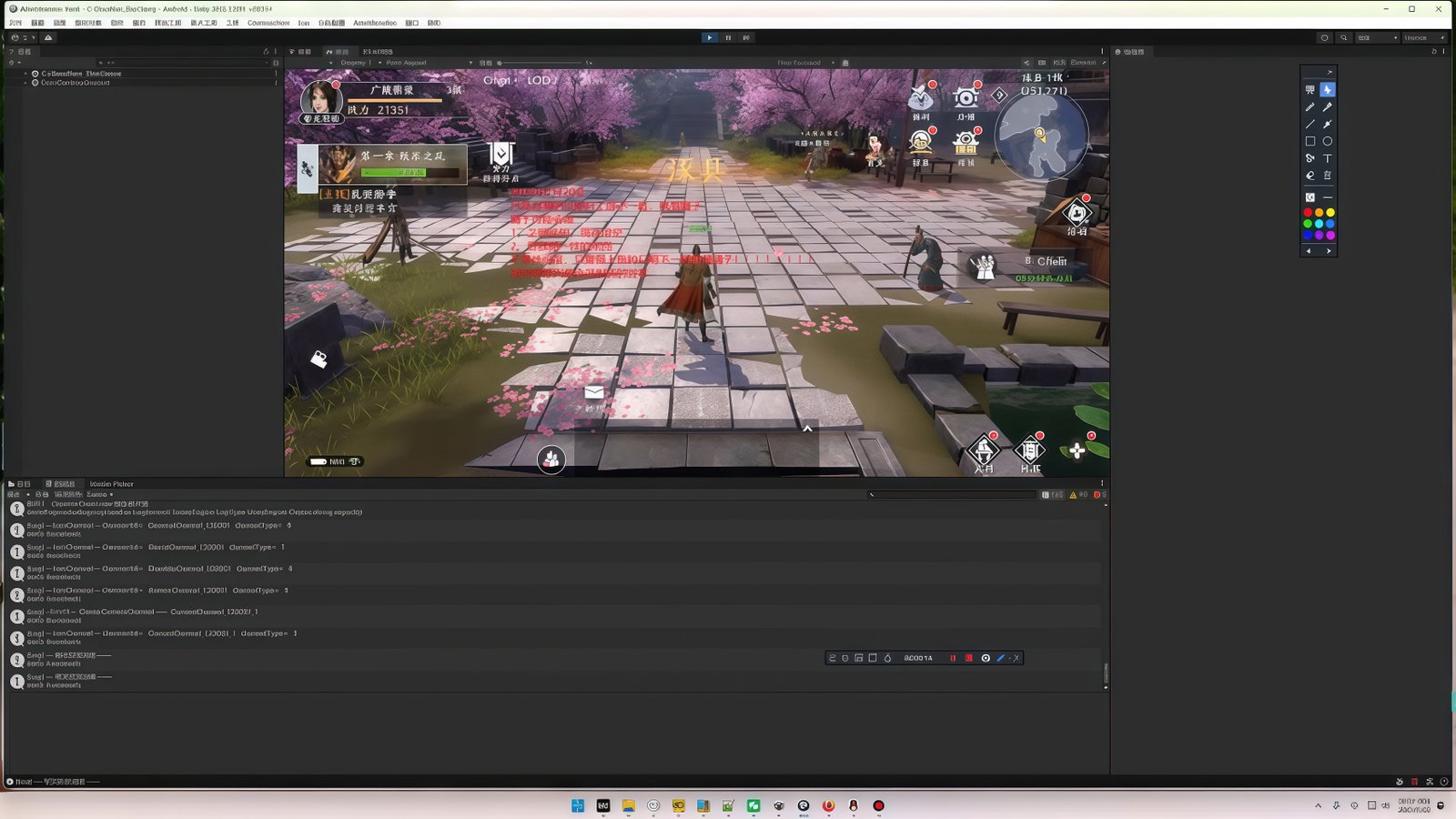Viewport: 1456px width, 819px height.
Task: Select the arrow cursor tool
Action: pyautogui.click(x=1328, y=90)
